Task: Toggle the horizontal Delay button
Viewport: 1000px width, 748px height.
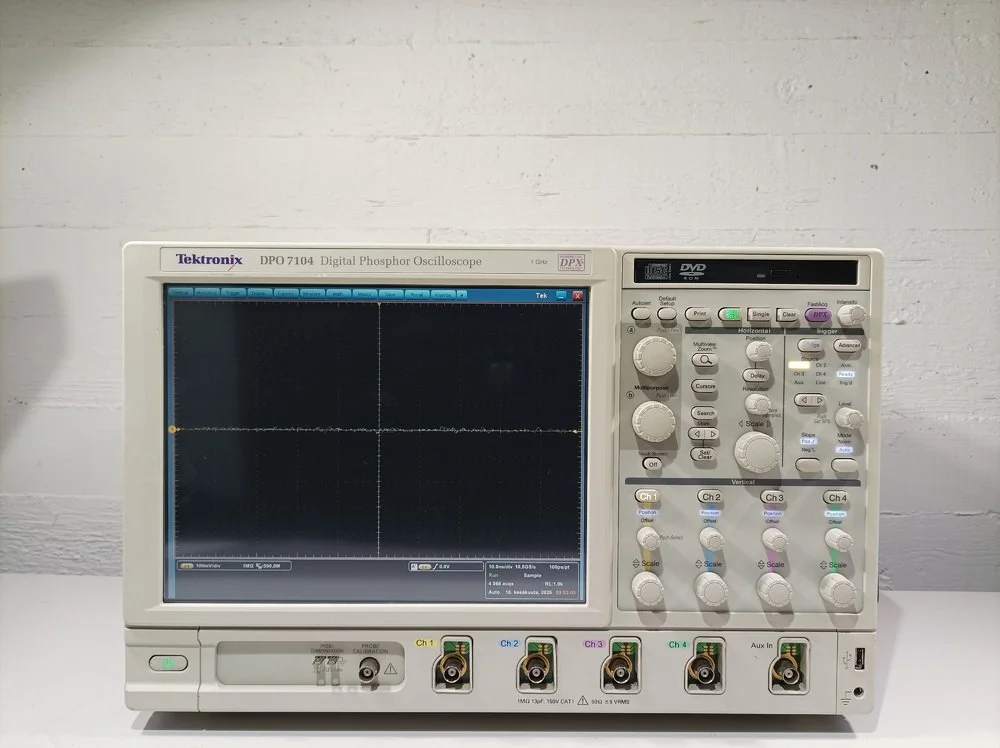Action: click(x=756, y=376)
